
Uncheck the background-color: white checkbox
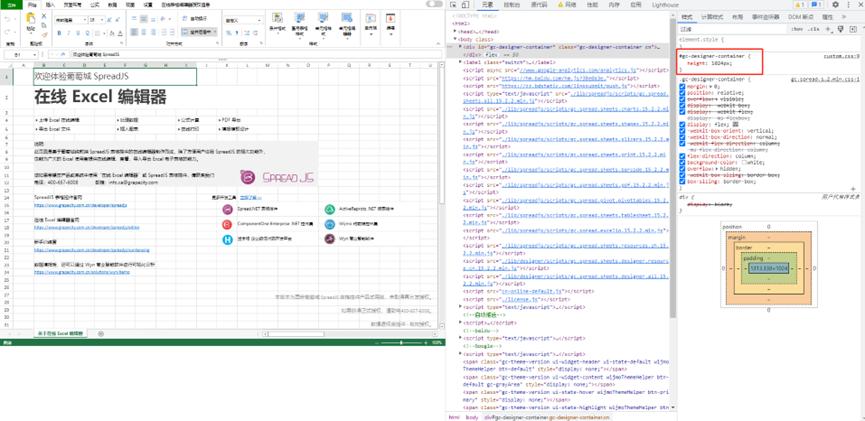coord(682,162)
